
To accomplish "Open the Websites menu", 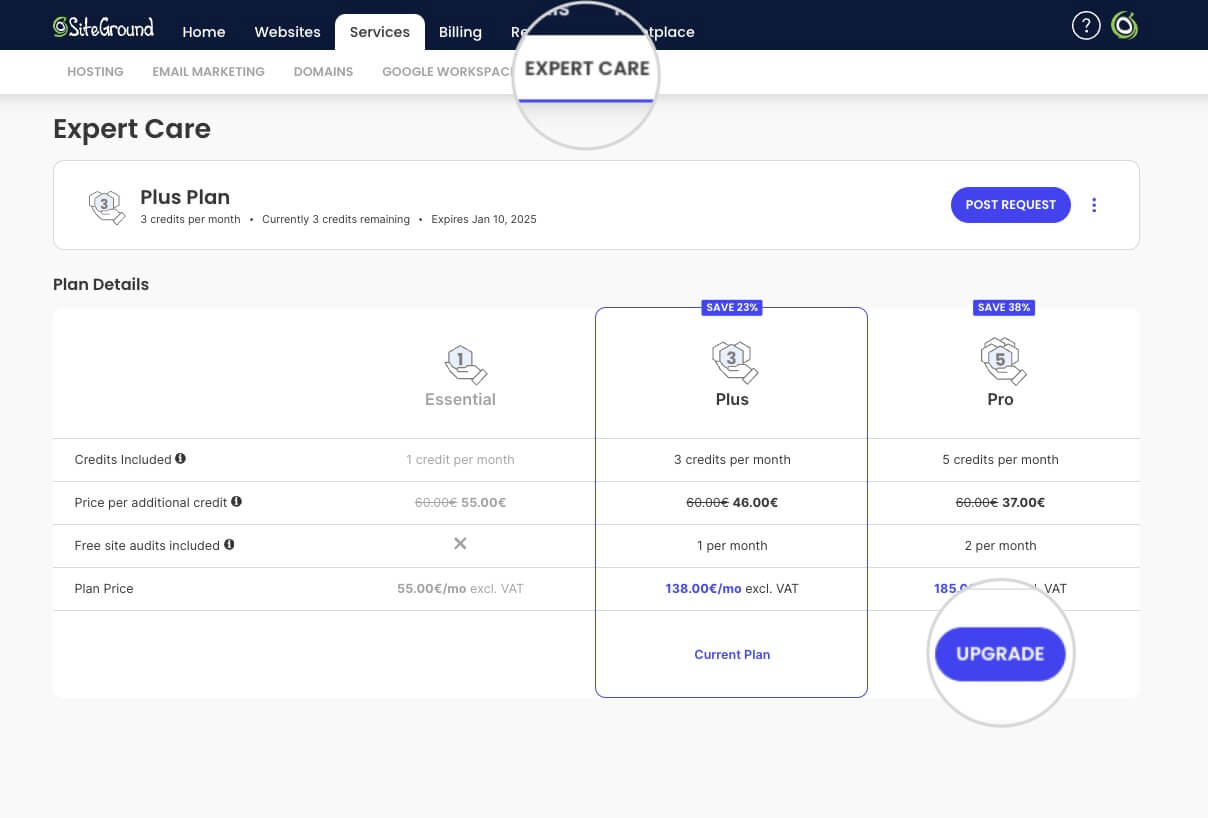I will pyautogui.click(x=287, y=32).
